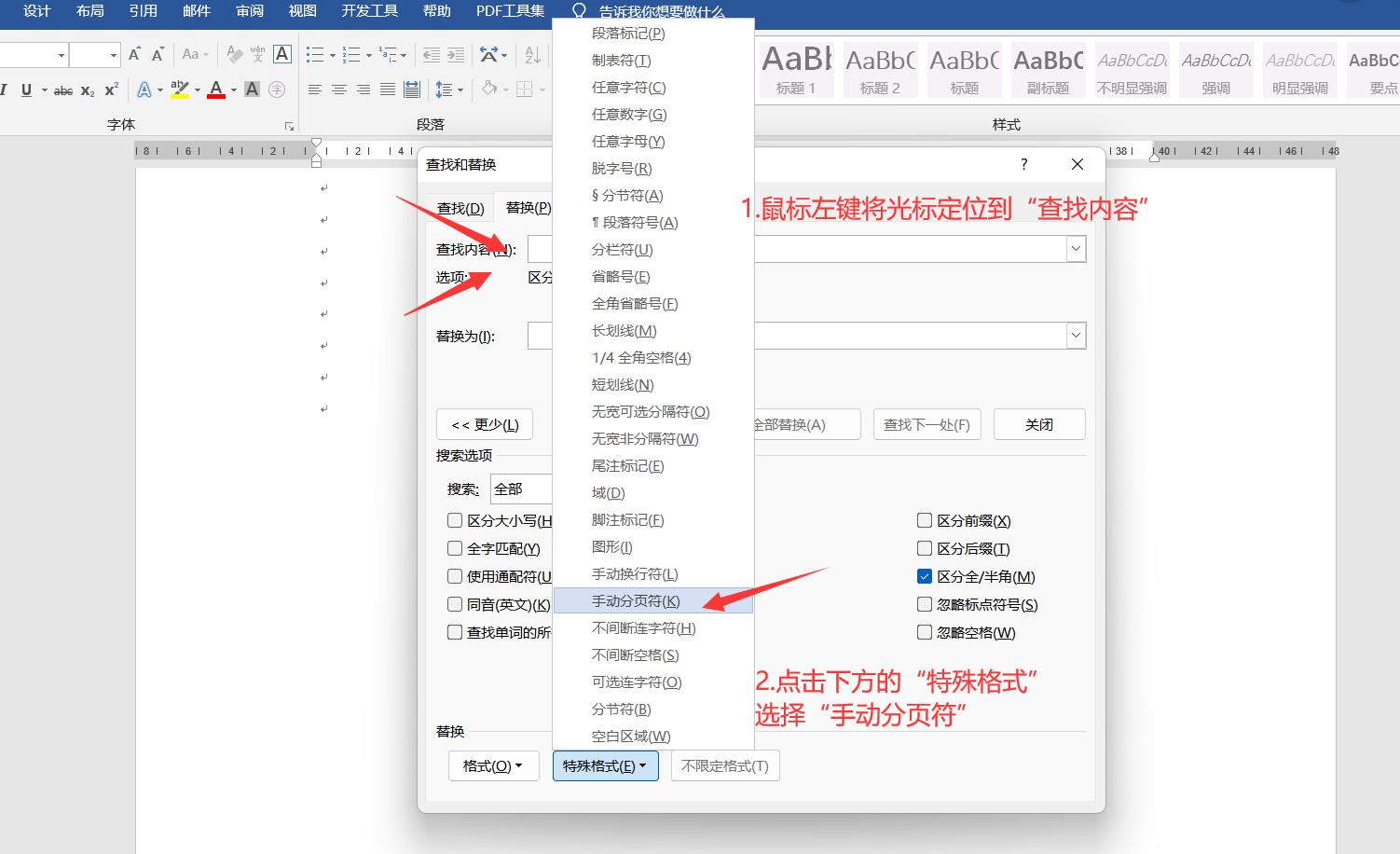
Task: Check the 使用通配符 option
Action: (455, 576)
